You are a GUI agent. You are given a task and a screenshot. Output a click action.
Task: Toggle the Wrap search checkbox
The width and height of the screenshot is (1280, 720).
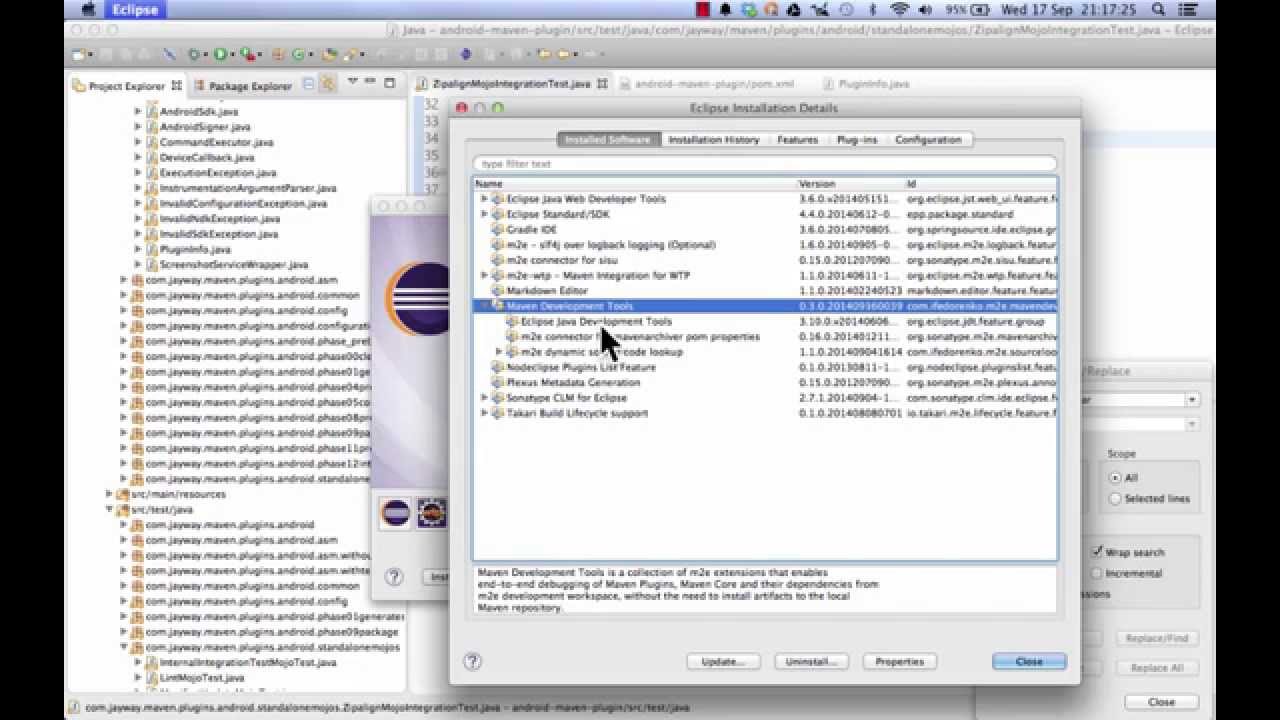click(x=1097, y=552)
